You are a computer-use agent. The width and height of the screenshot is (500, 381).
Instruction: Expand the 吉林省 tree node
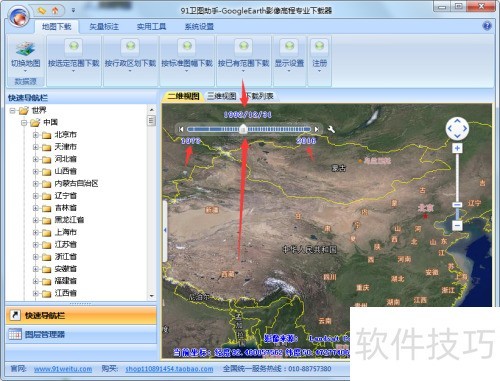coord(36,208)
